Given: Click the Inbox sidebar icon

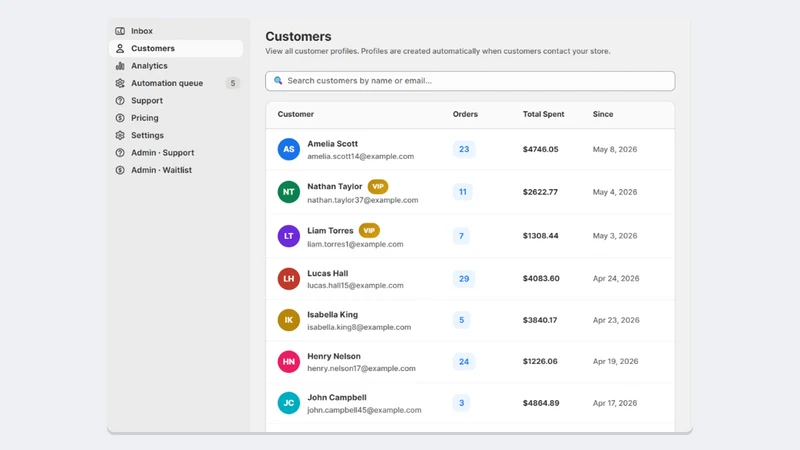Looking at the screenshot, I should click(120, 31).
